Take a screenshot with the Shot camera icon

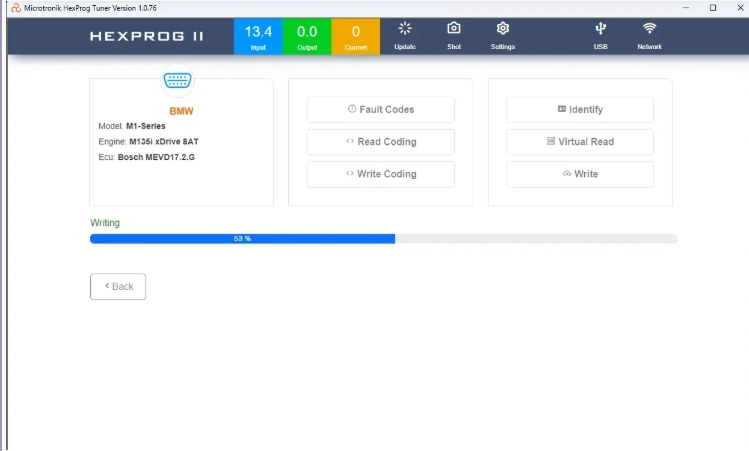click(x=454, y=28)
